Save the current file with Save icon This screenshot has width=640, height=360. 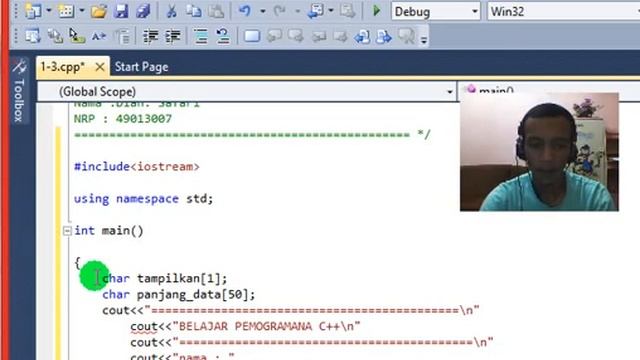coord(121,11)
